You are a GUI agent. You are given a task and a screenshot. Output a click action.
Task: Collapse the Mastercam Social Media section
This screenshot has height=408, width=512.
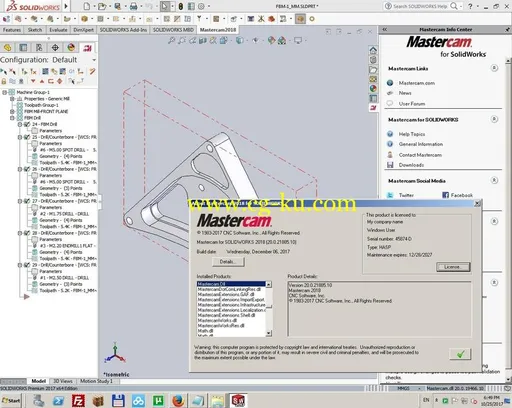click(494, 180)
